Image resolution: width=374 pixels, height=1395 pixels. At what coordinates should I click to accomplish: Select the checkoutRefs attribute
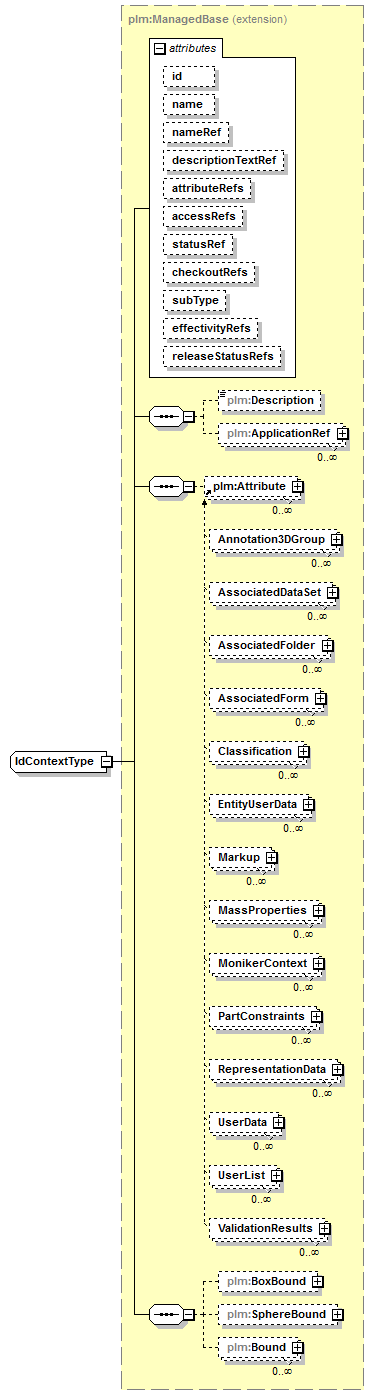tap(208, 272)
